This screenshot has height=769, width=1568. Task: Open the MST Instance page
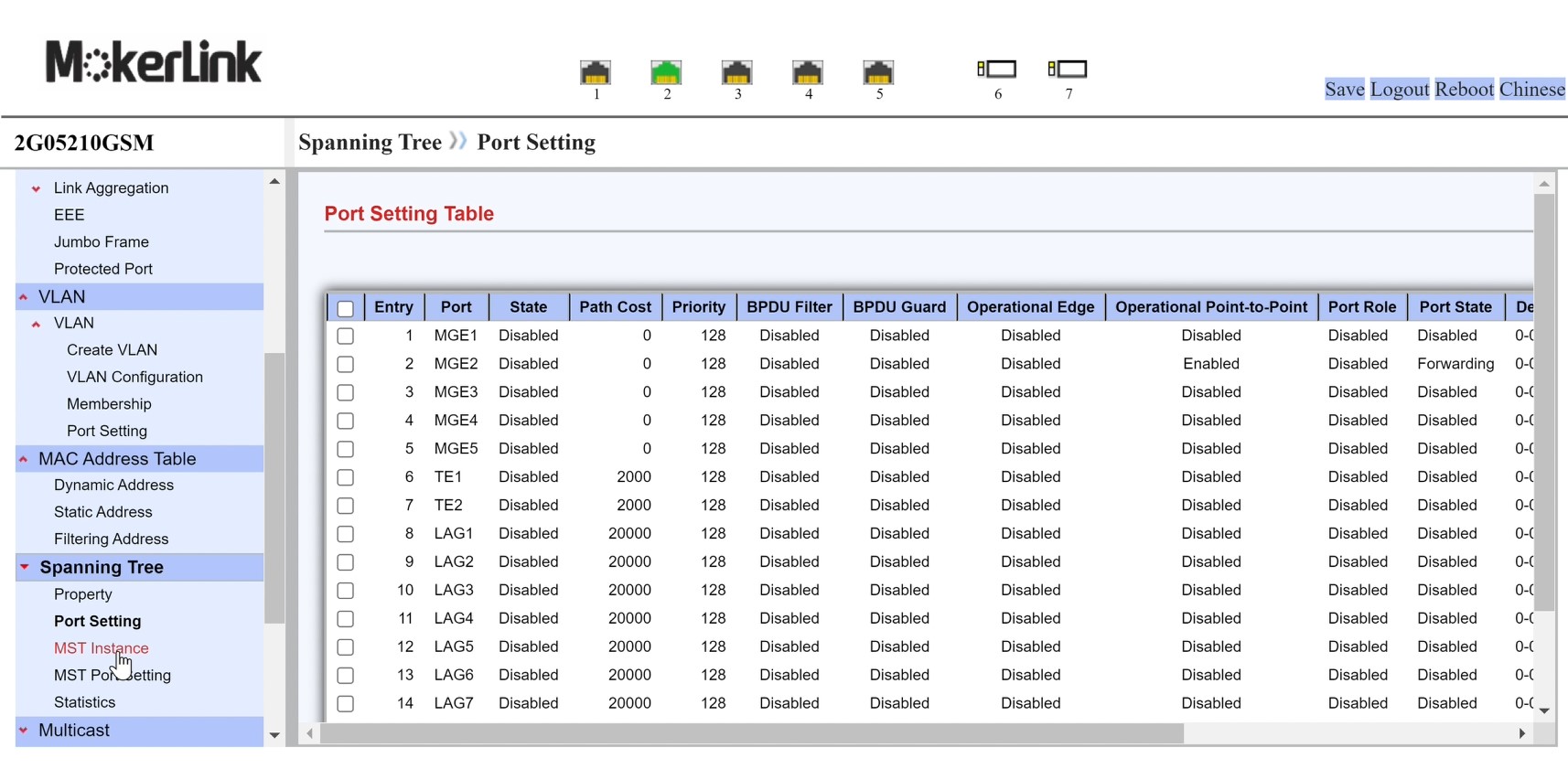(101, 648)
